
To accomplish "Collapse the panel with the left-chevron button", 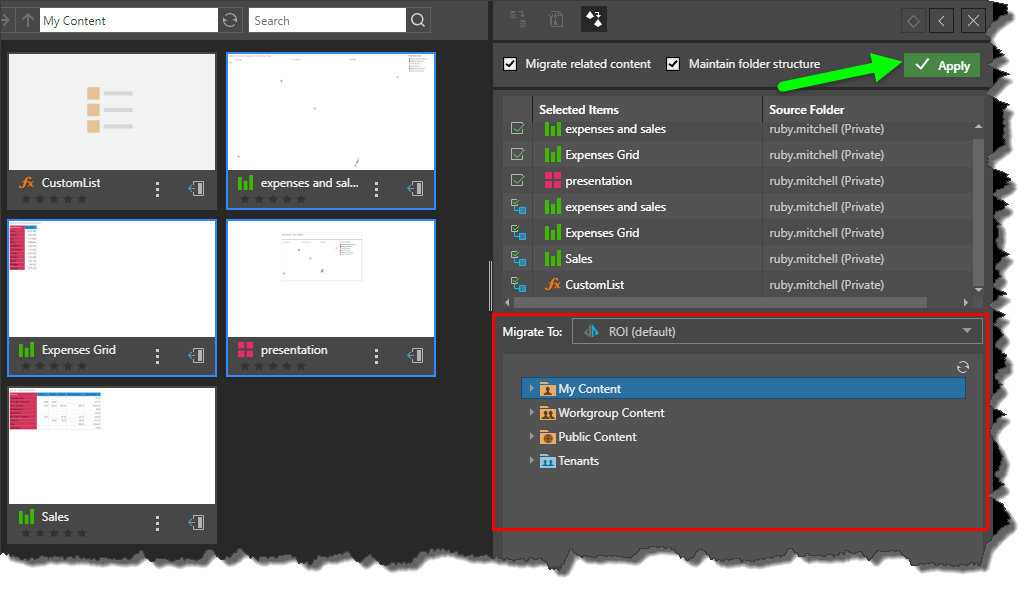I will (x=941, y=20).
